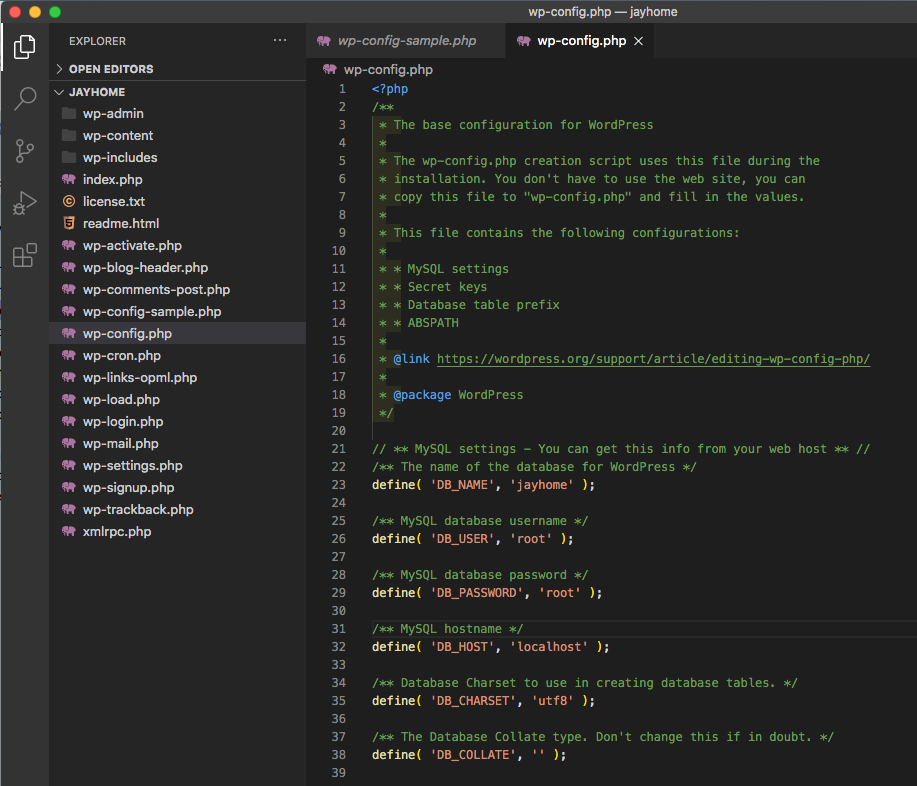The height and width of the screenshot is (786, 917).
Task: Expand the wp-includes folder
Action: pos(177,158)
